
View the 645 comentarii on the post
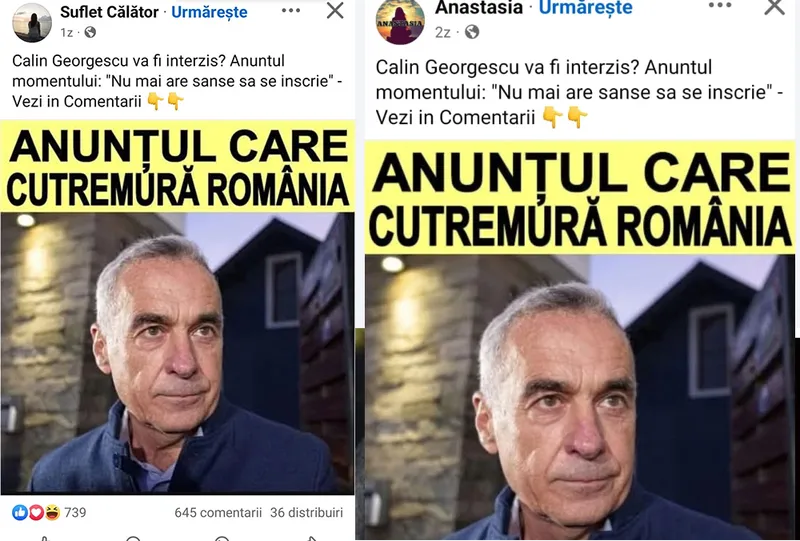point(218,512)
